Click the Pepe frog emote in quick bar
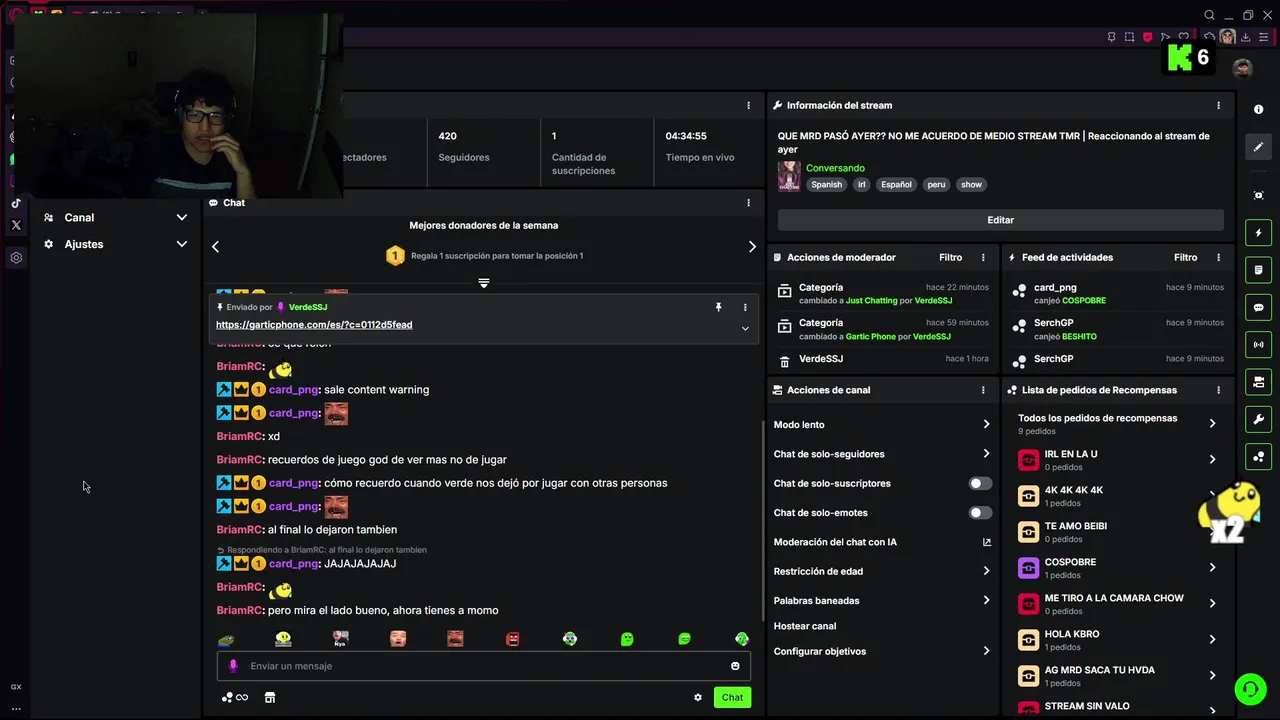Viewport: 1280px width, 720px height. (x=226, y=639)
